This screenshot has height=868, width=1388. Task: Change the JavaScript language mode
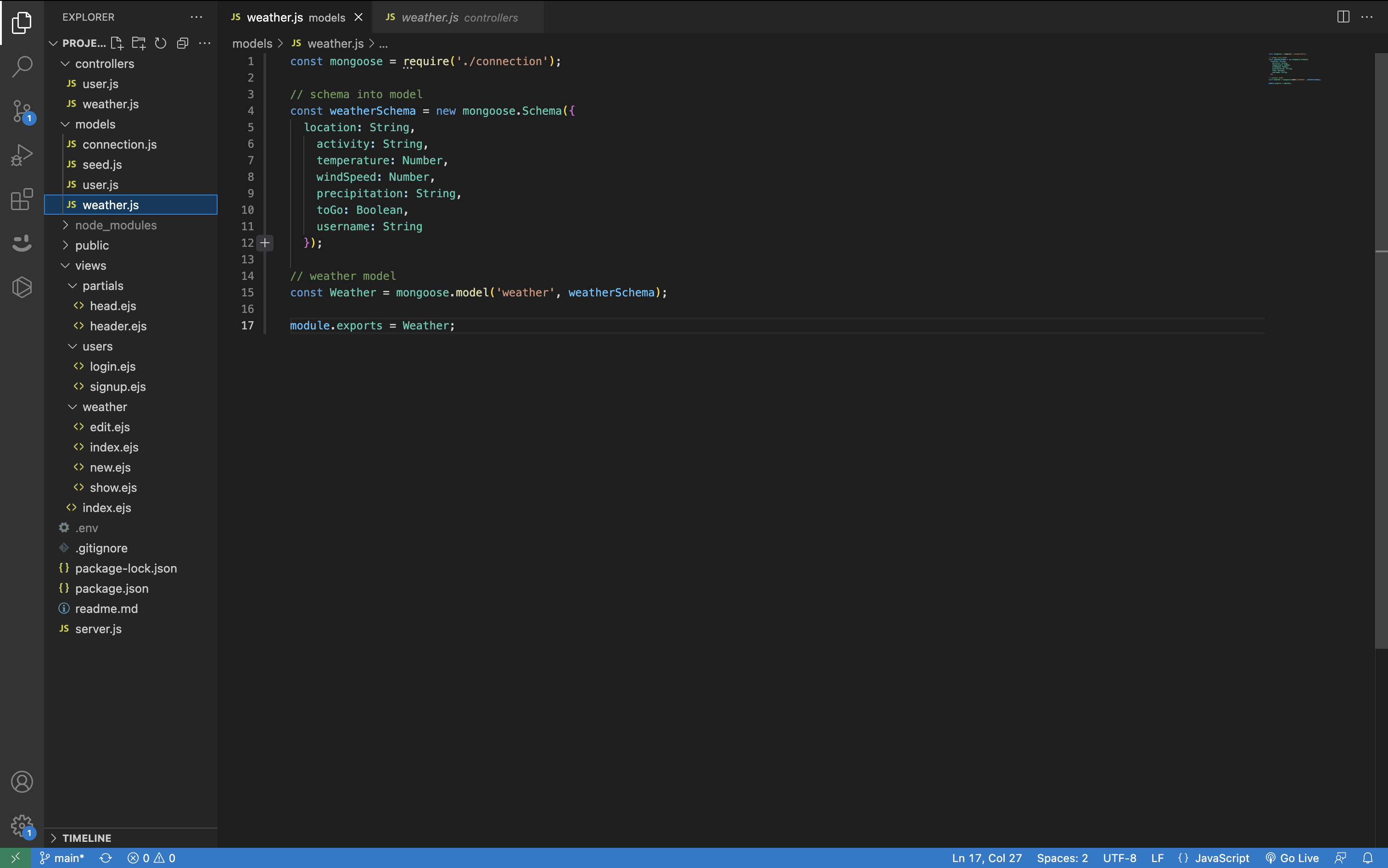(1221, 857)
